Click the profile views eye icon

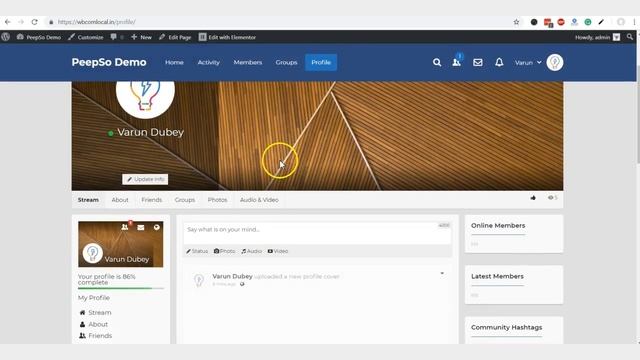(x=552, y=198)
